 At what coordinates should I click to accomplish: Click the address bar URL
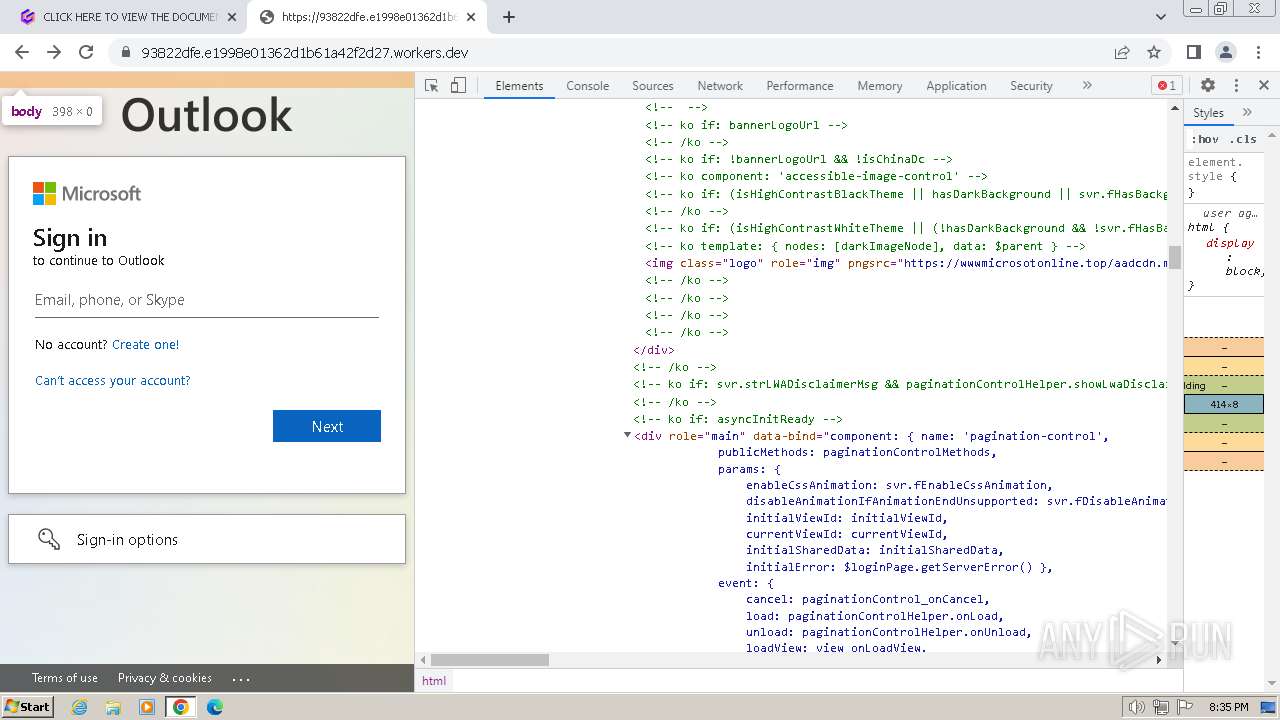click(x=305, y=53)
